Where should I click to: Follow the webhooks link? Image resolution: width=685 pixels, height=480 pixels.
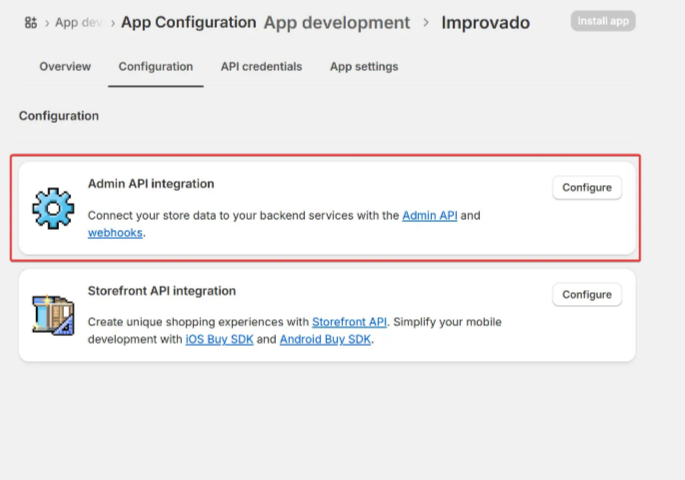pyautogui.click(x=115, y=233)
